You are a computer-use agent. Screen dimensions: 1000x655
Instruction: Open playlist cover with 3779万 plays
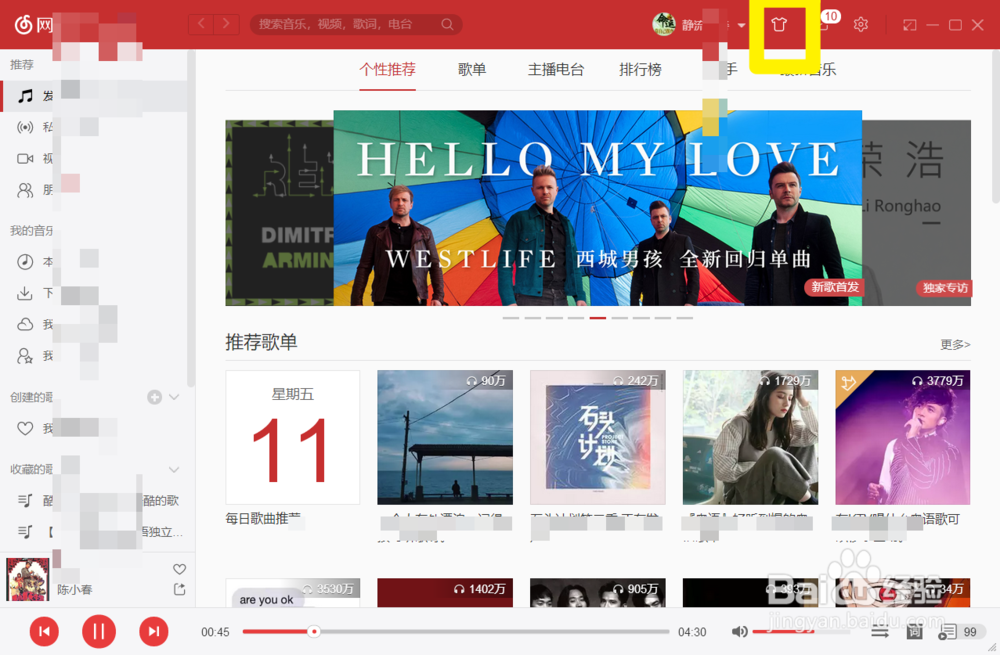(x=903, y=438)
